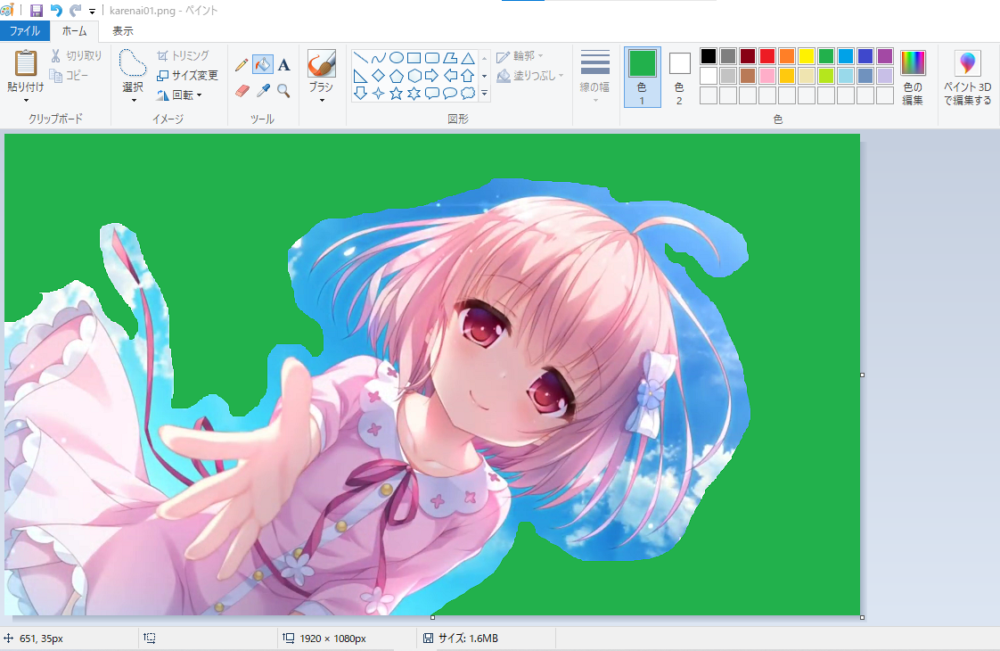The height and width of the screenshot is (651, 1000).
Task: Click the Undo arrow in title bar
Action: (56, 10)
